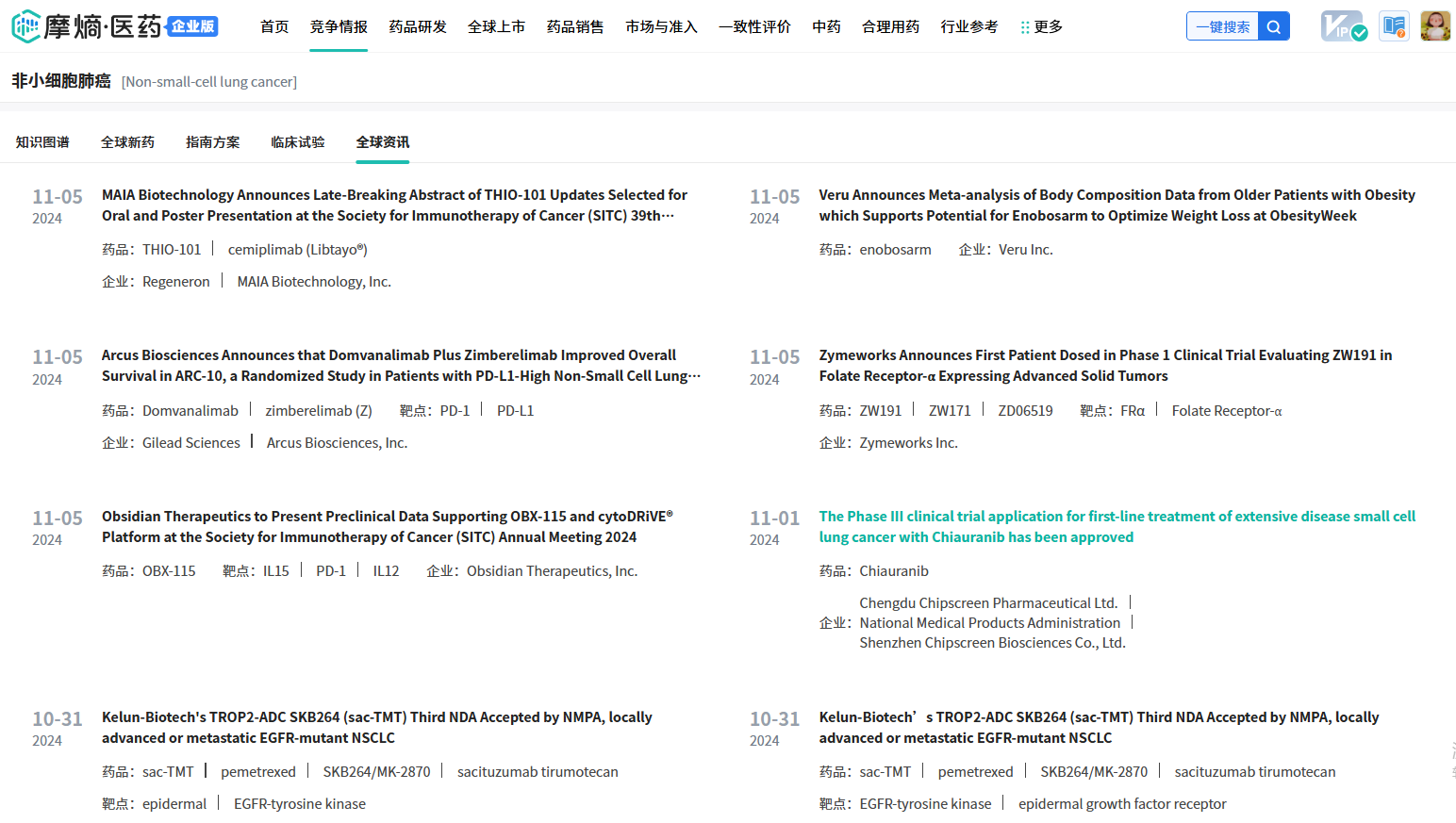The width and height of the screenshot is (1456, 823).
Task: Open the Chiauranib Phase III trial article
Action: 1117,527
